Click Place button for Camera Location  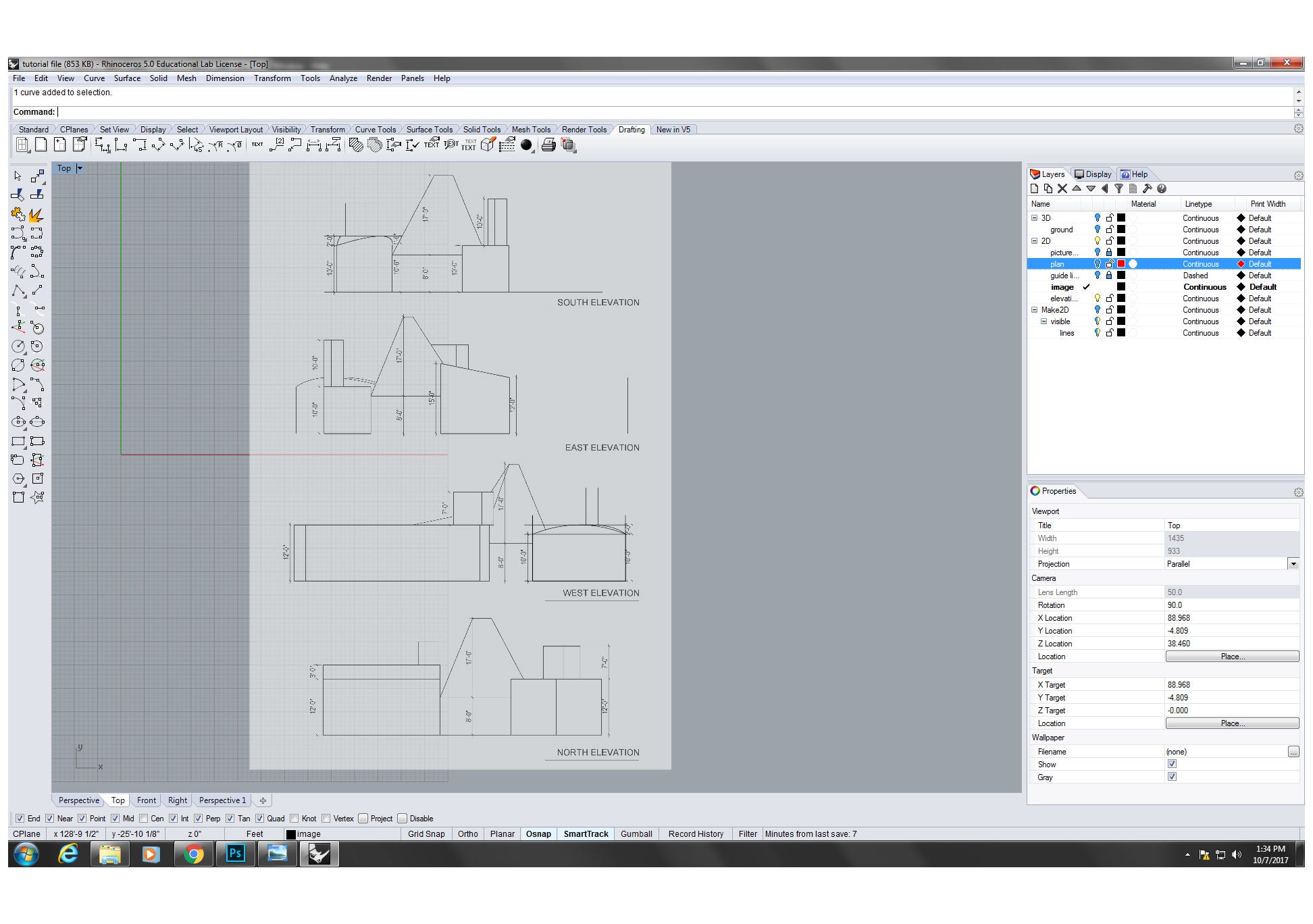pyautogui.click(x=1231, y=657)
